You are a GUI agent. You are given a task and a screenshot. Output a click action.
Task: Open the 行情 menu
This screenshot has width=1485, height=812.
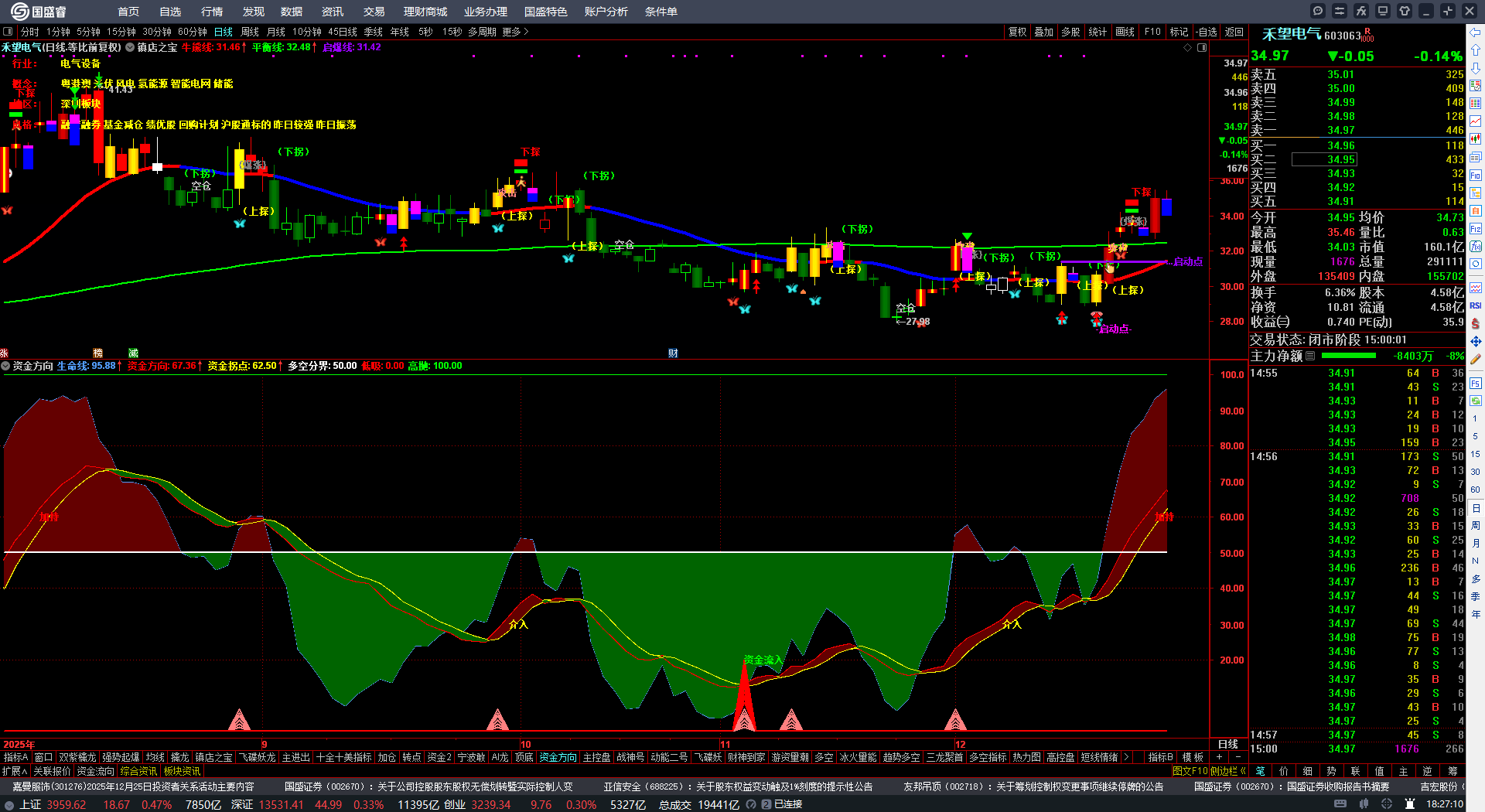coord(212,12)
